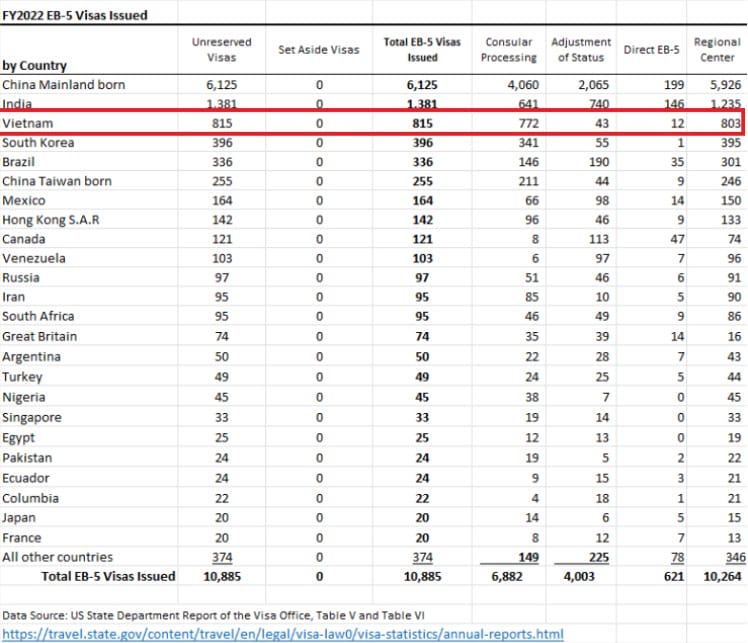
Task: Click the Consular Processing column header
Action: (509, 50)
